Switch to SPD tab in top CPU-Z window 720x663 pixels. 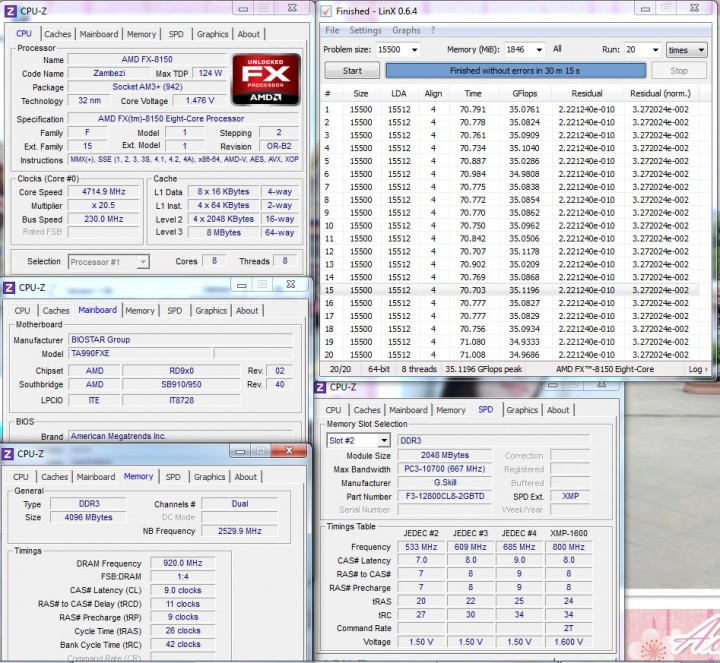176,34
